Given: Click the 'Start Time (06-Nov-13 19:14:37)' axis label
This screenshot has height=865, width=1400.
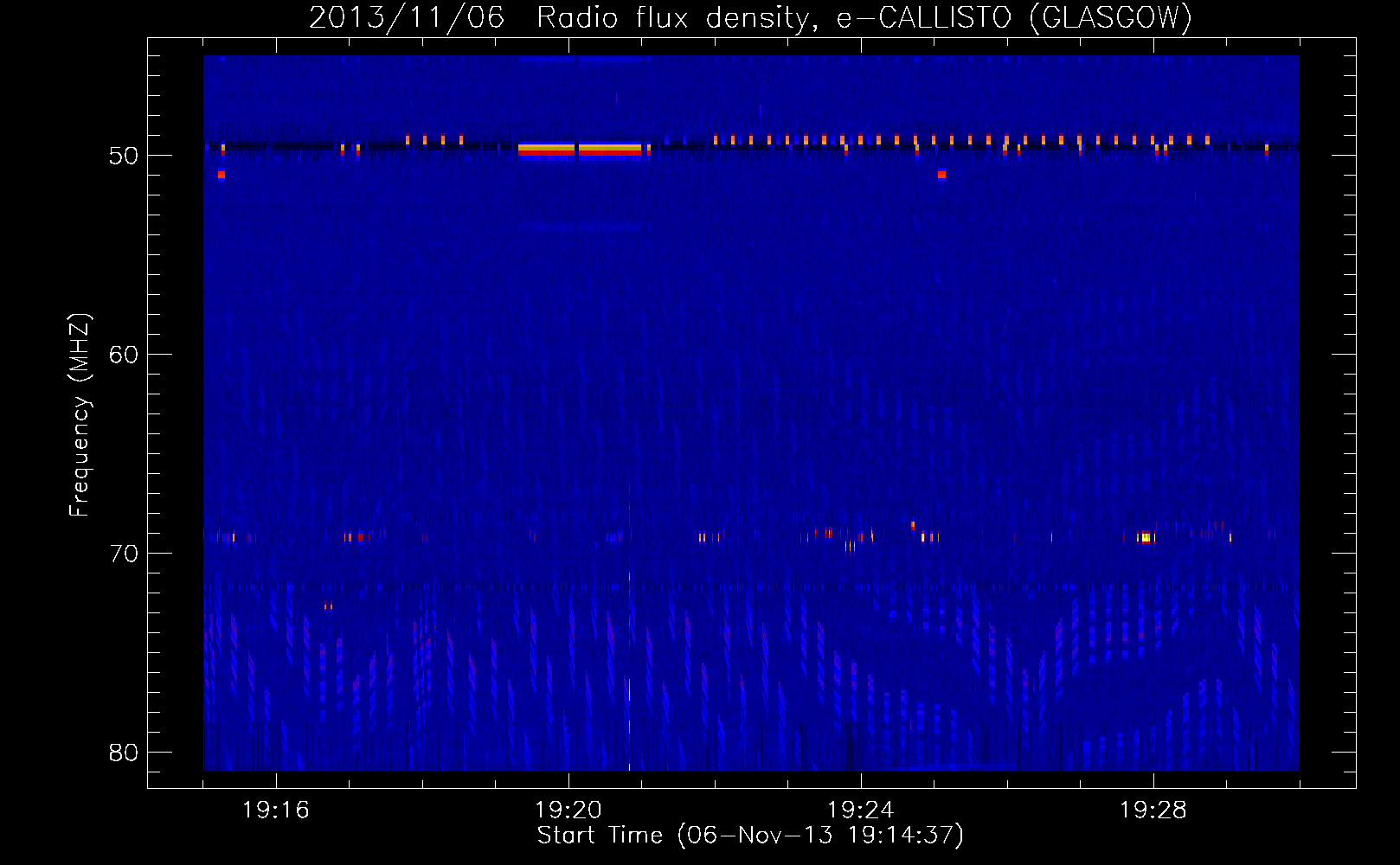Looking at the screenshot, I should click(x=750, y=836).
